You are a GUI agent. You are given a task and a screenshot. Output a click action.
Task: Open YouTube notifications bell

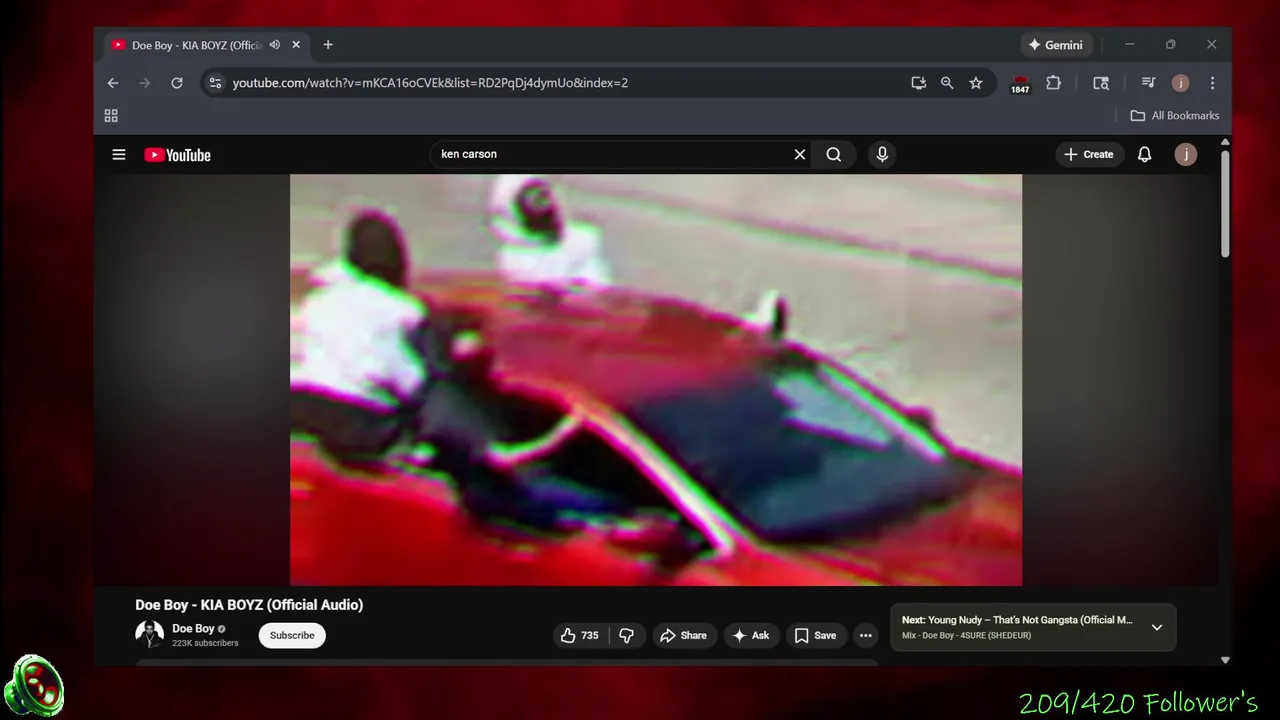pyautogui.click(x=1145, y=155)
